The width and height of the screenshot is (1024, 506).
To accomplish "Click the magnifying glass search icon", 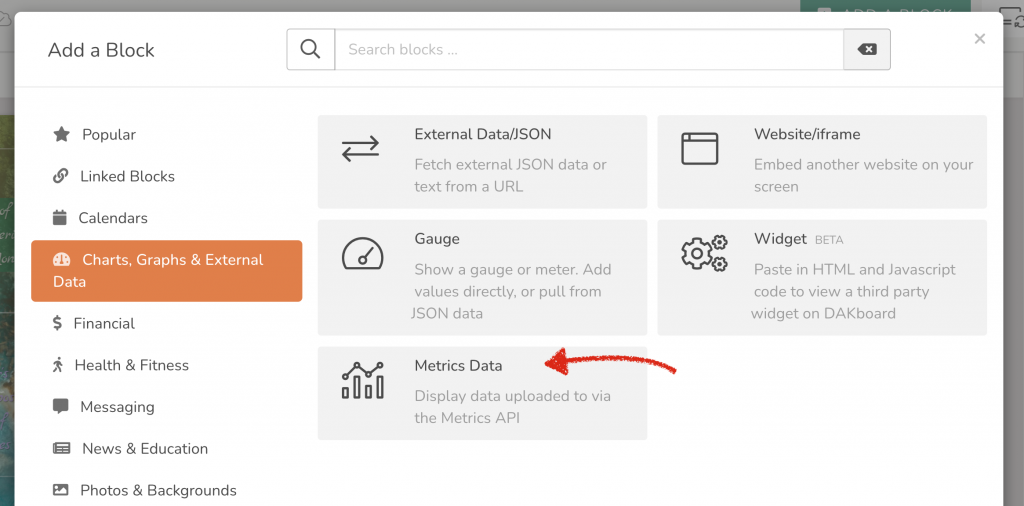I will tap(310, 49).
